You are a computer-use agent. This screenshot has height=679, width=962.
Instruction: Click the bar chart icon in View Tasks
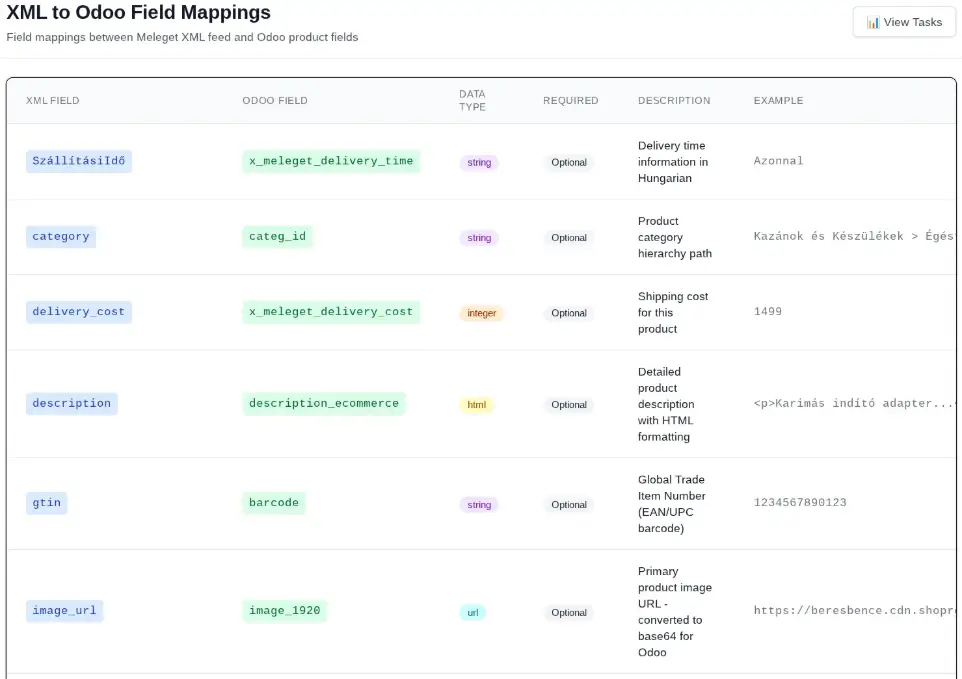pyautogui.click(x=872, y=23)
